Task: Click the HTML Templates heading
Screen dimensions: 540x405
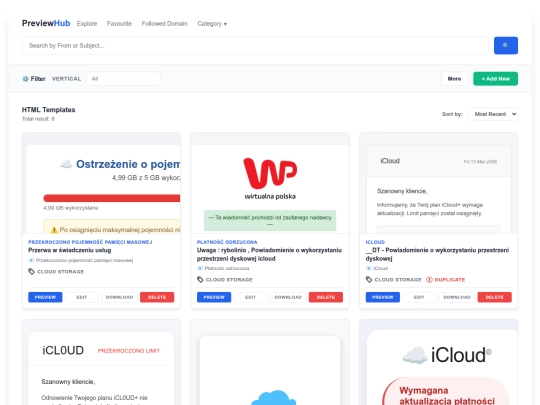Action: click(x=49, y=110)
